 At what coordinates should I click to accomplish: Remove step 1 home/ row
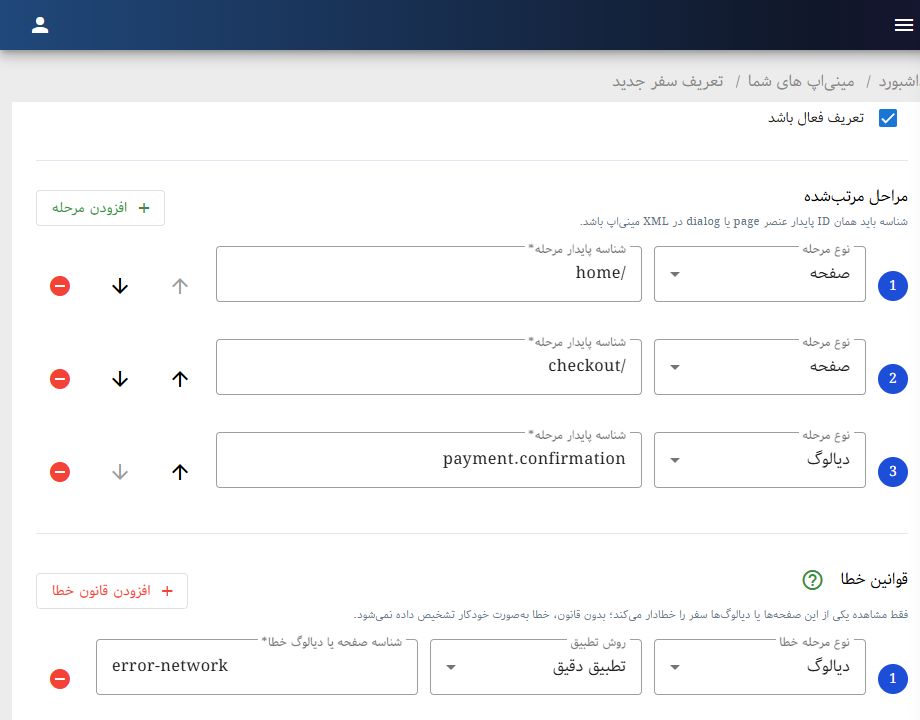coord(60,286)
